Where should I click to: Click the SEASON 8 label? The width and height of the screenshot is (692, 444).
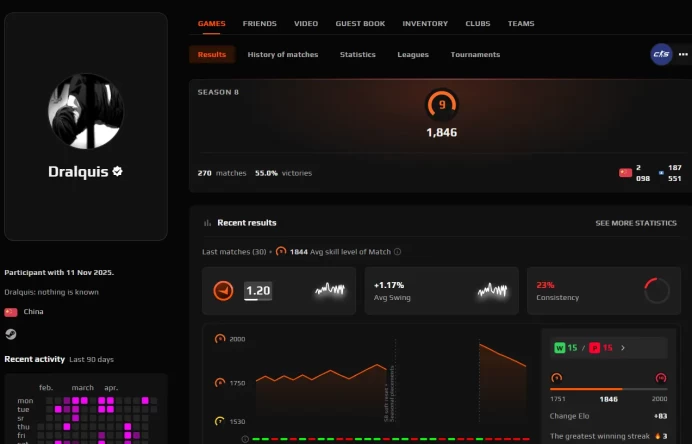click(218, 92)
